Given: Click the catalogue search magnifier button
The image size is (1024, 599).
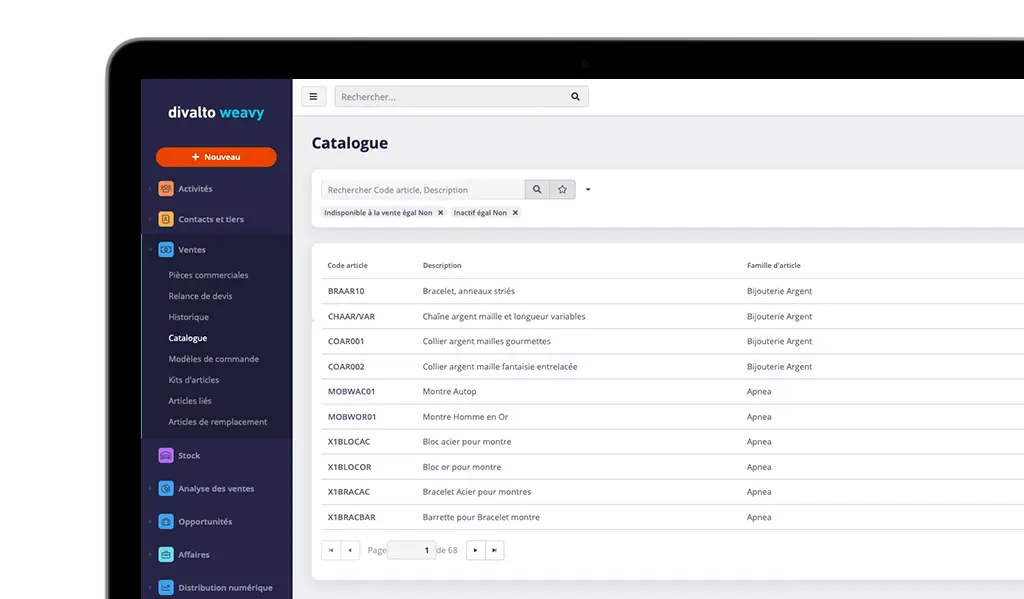Looking at the screenshot, I should tap(537, 189).
